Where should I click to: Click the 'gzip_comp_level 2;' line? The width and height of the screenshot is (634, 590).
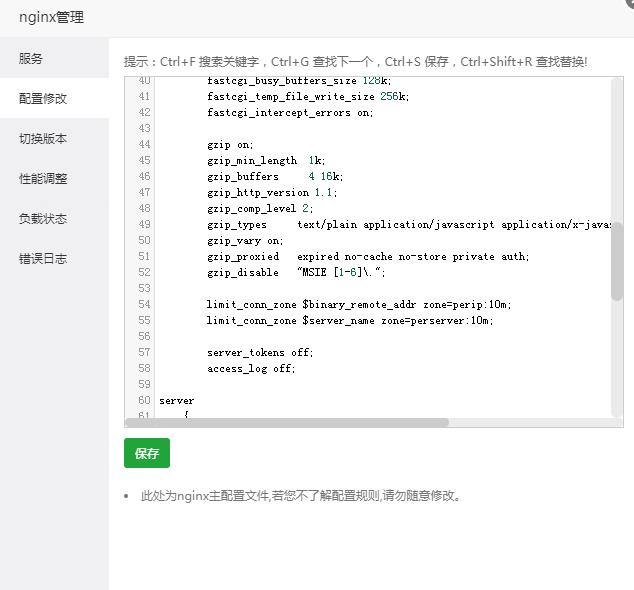pyautogui.click(x=260, y=209)
